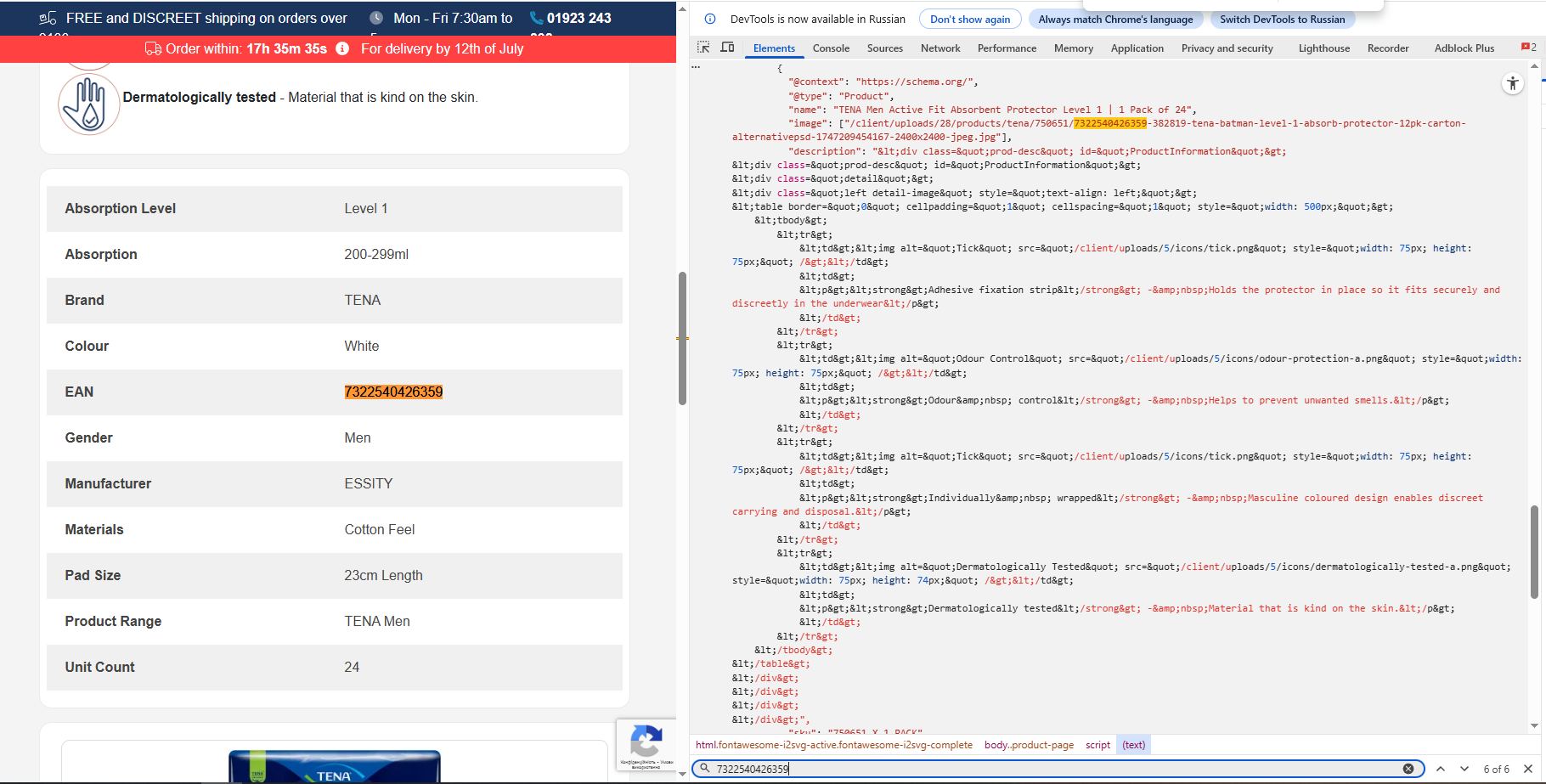Viewport: 1546px width, 784px height.
Task: Click the 'Dermatologically tested' bold text
Action: (200, 97)
